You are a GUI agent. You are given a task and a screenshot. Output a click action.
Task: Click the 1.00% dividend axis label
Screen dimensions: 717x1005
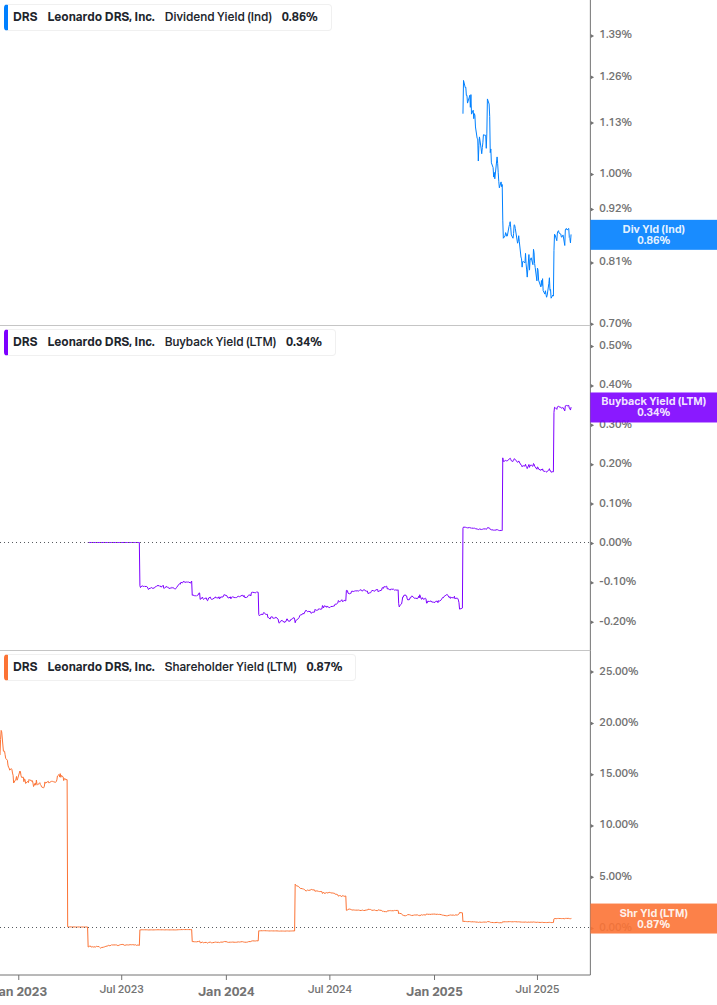point(616,174)
